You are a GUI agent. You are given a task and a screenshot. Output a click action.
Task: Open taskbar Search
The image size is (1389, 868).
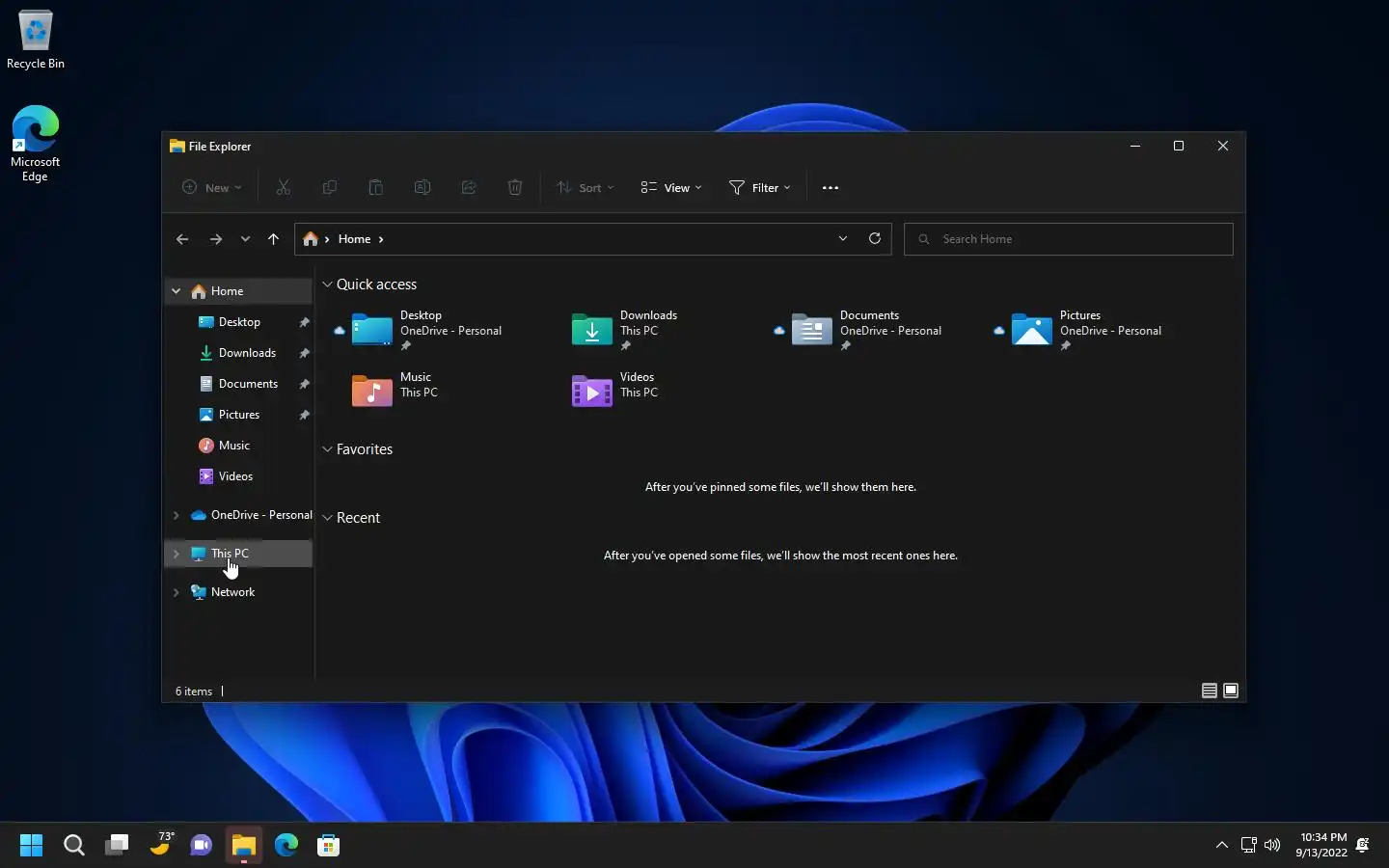click(74, 846)
